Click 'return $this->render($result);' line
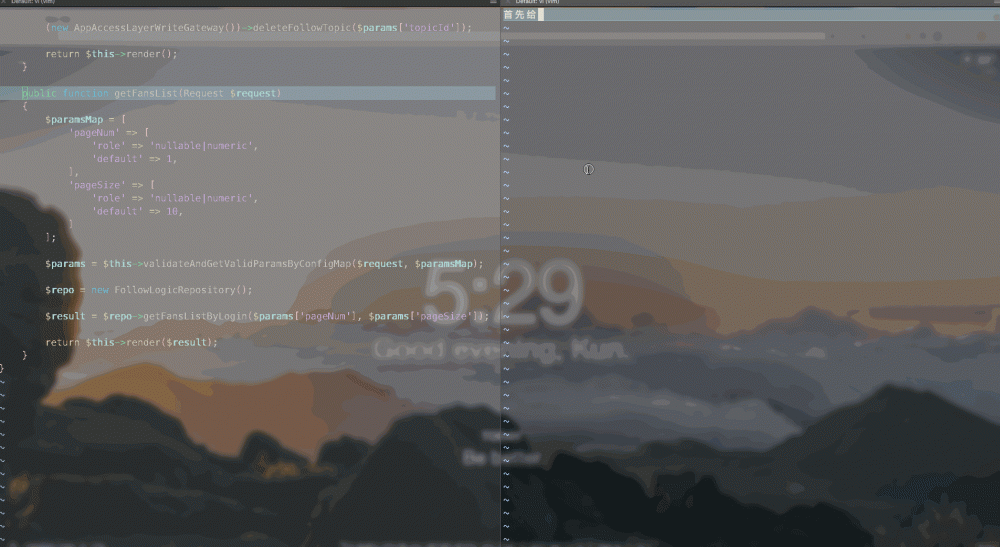 point(131,342)
